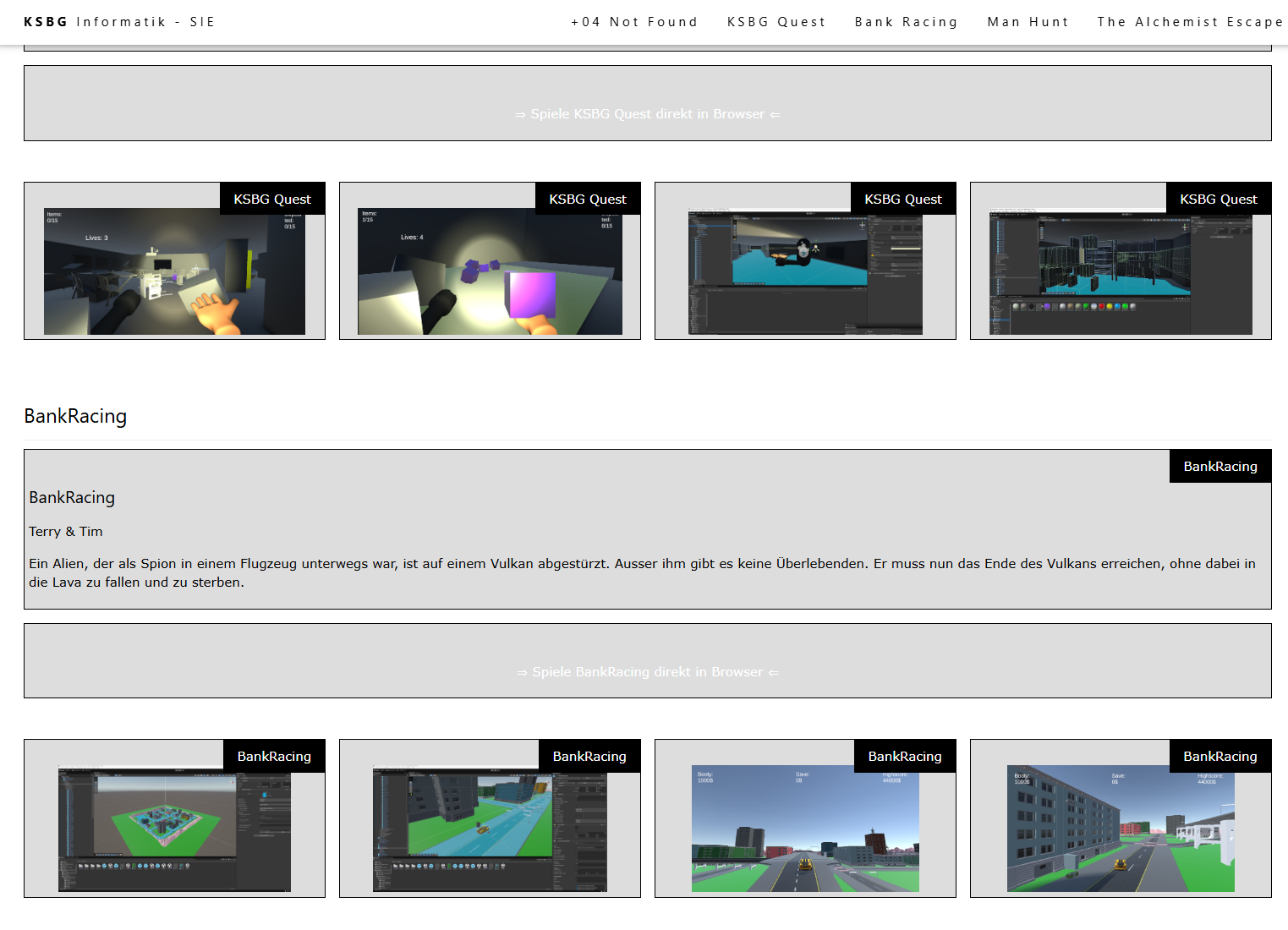Click Spiele KSBG Quest direkt im Browser link
This screenshot has height=930, width=1288.
pyautogui.click(x=648, y=114)
